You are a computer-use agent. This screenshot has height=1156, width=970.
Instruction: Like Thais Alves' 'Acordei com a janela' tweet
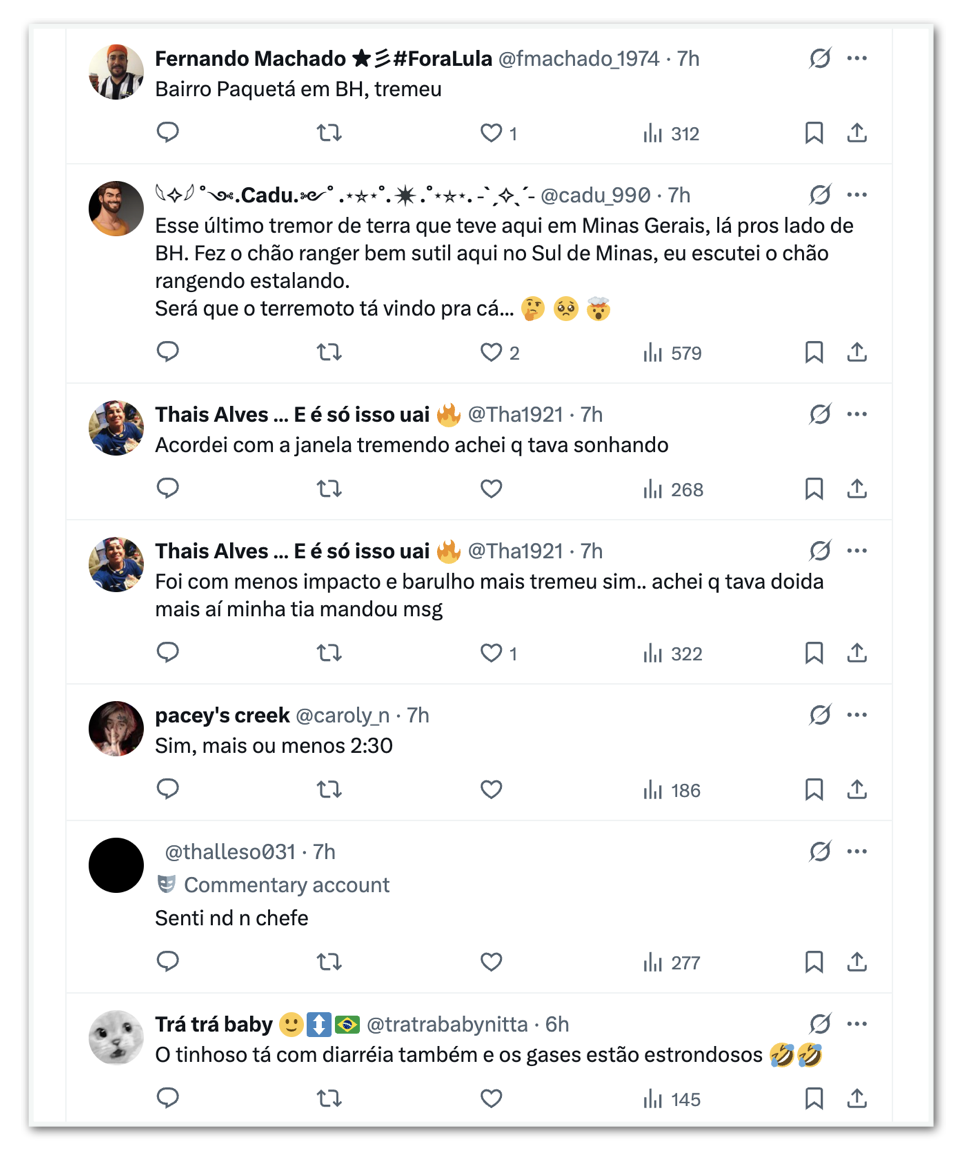coord(491,489)
